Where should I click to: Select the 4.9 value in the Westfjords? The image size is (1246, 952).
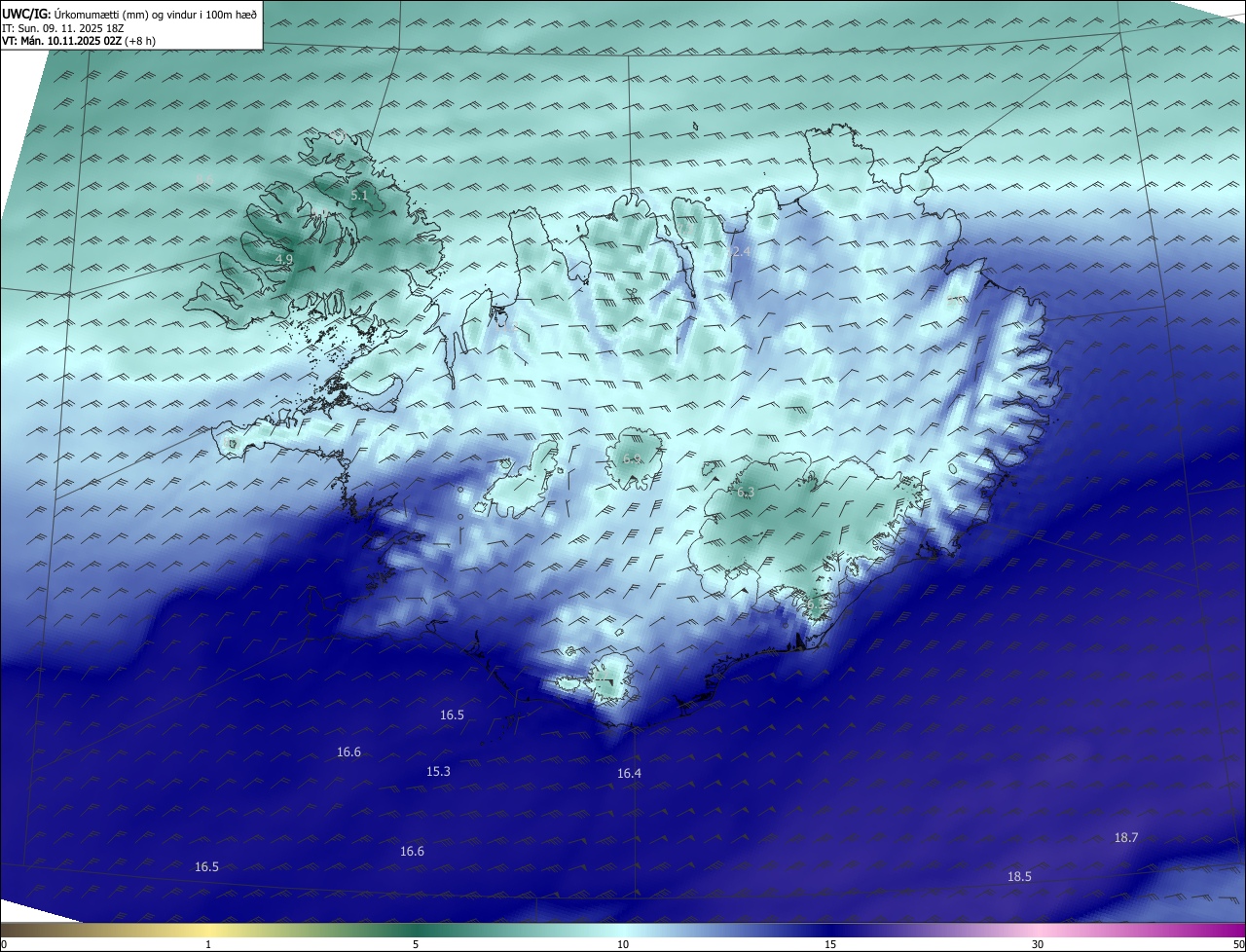tap(283, 259)
